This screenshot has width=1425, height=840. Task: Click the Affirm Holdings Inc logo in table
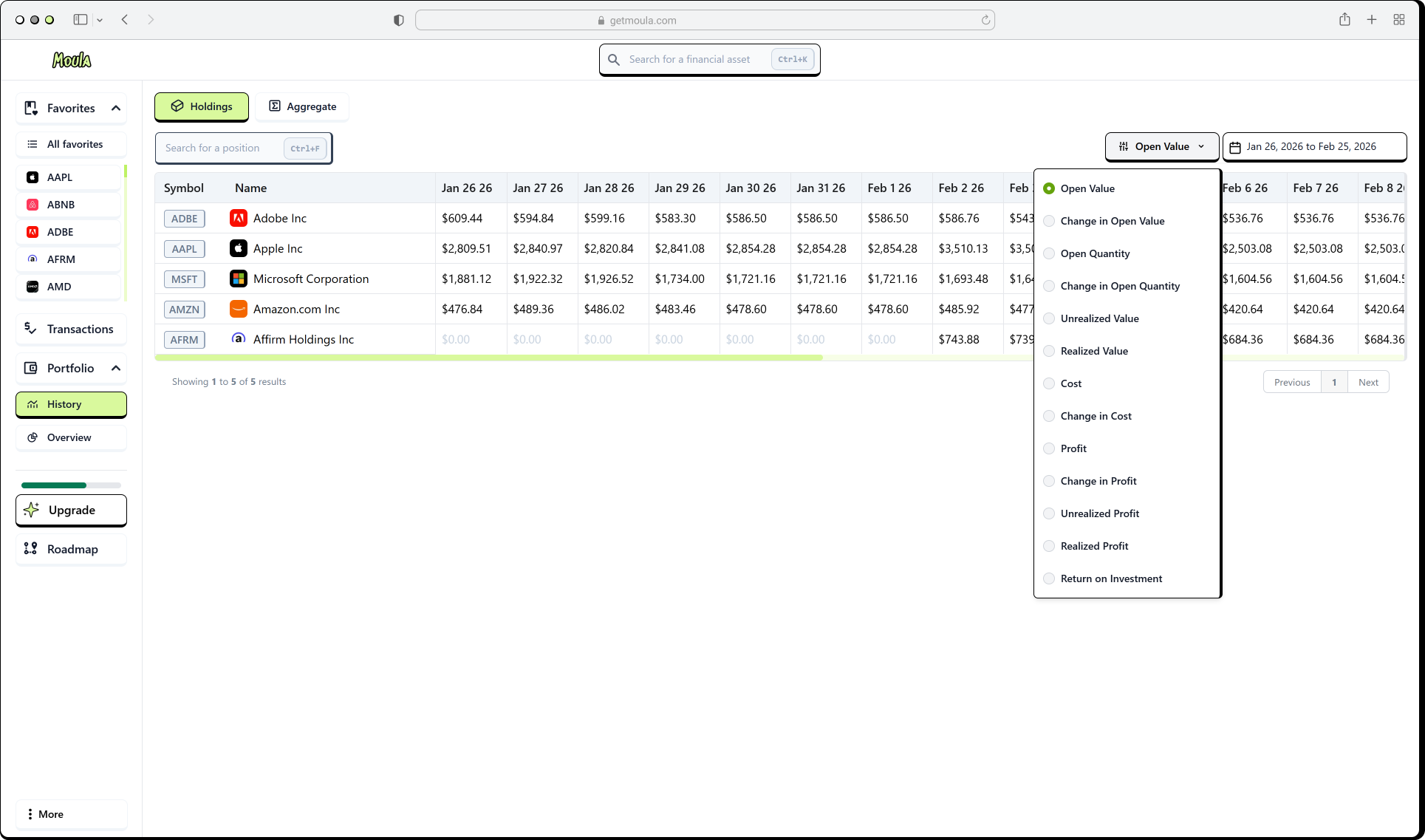pyautogui.click(x=239, y=339)
